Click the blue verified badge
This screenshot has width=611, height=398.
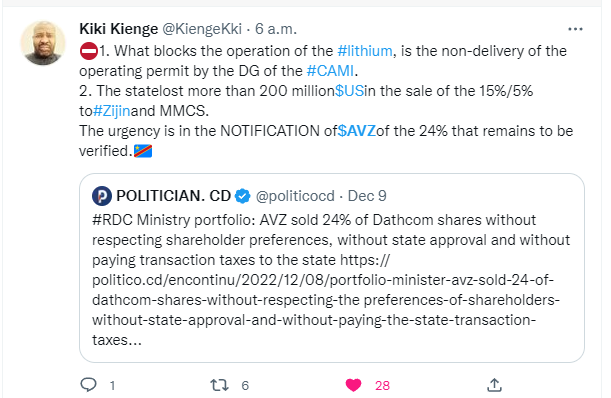pyautogui.click(x=243, y=196)
